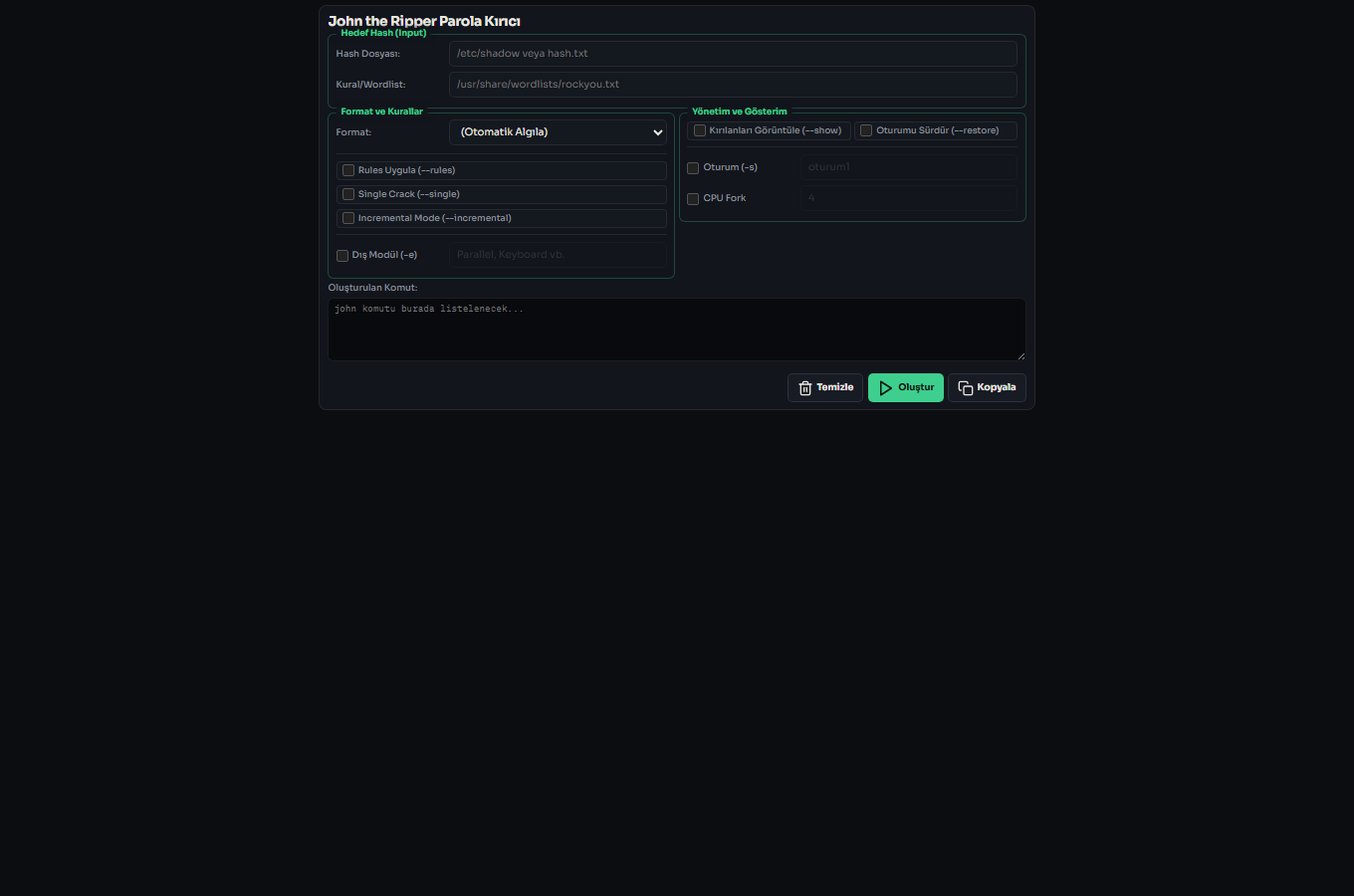
Task: Click the 'Oluşturulan Komut:' label
Action: pyautogui.click(x=372, y=288)
